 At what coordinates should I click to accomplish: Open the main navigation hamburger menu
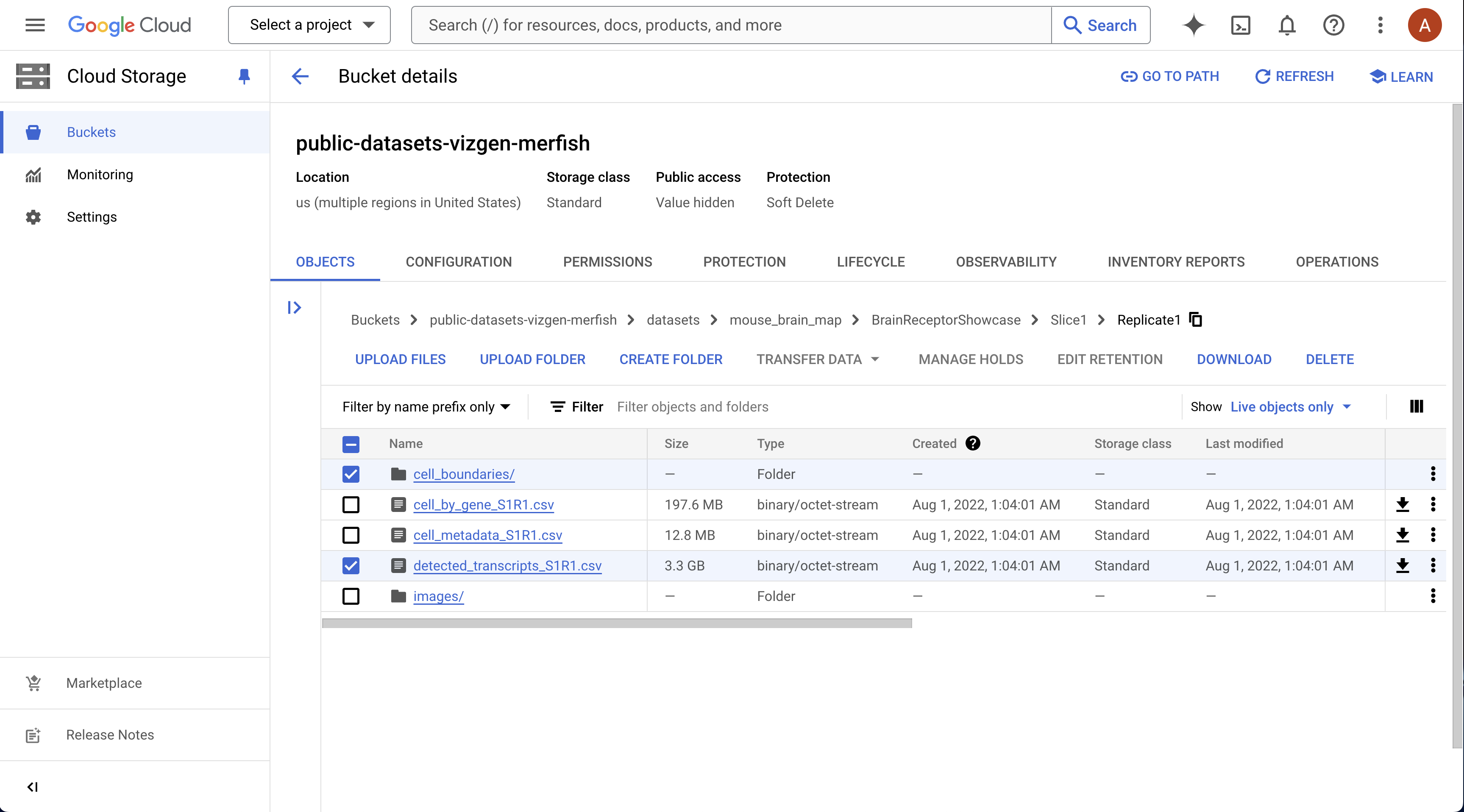coord(35,25)
